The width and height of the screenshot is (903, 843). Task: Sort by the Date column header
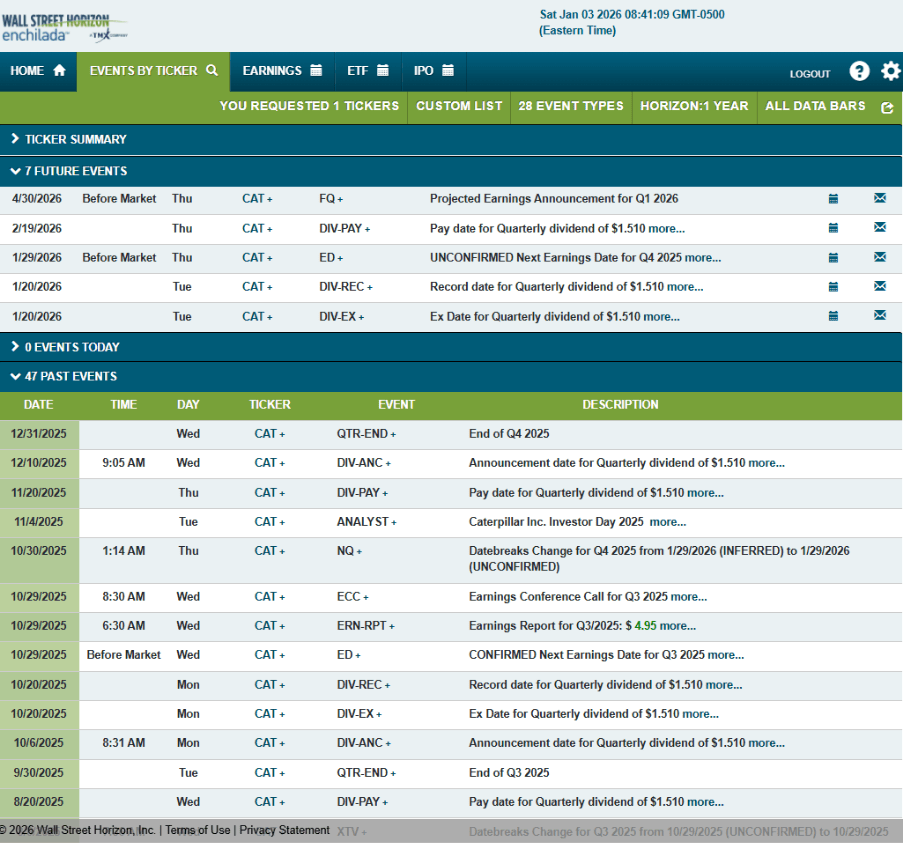tap(38, 405)
